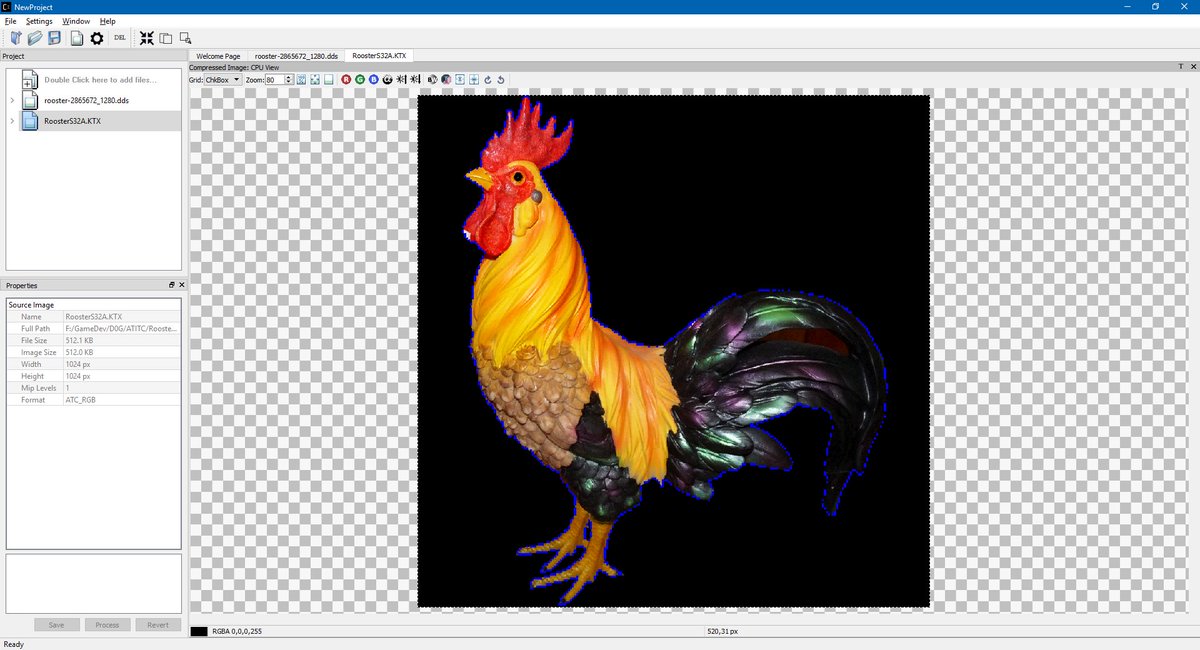
Task: Open the Grid ChkBox dropdown
Action: tap(222, 79)
